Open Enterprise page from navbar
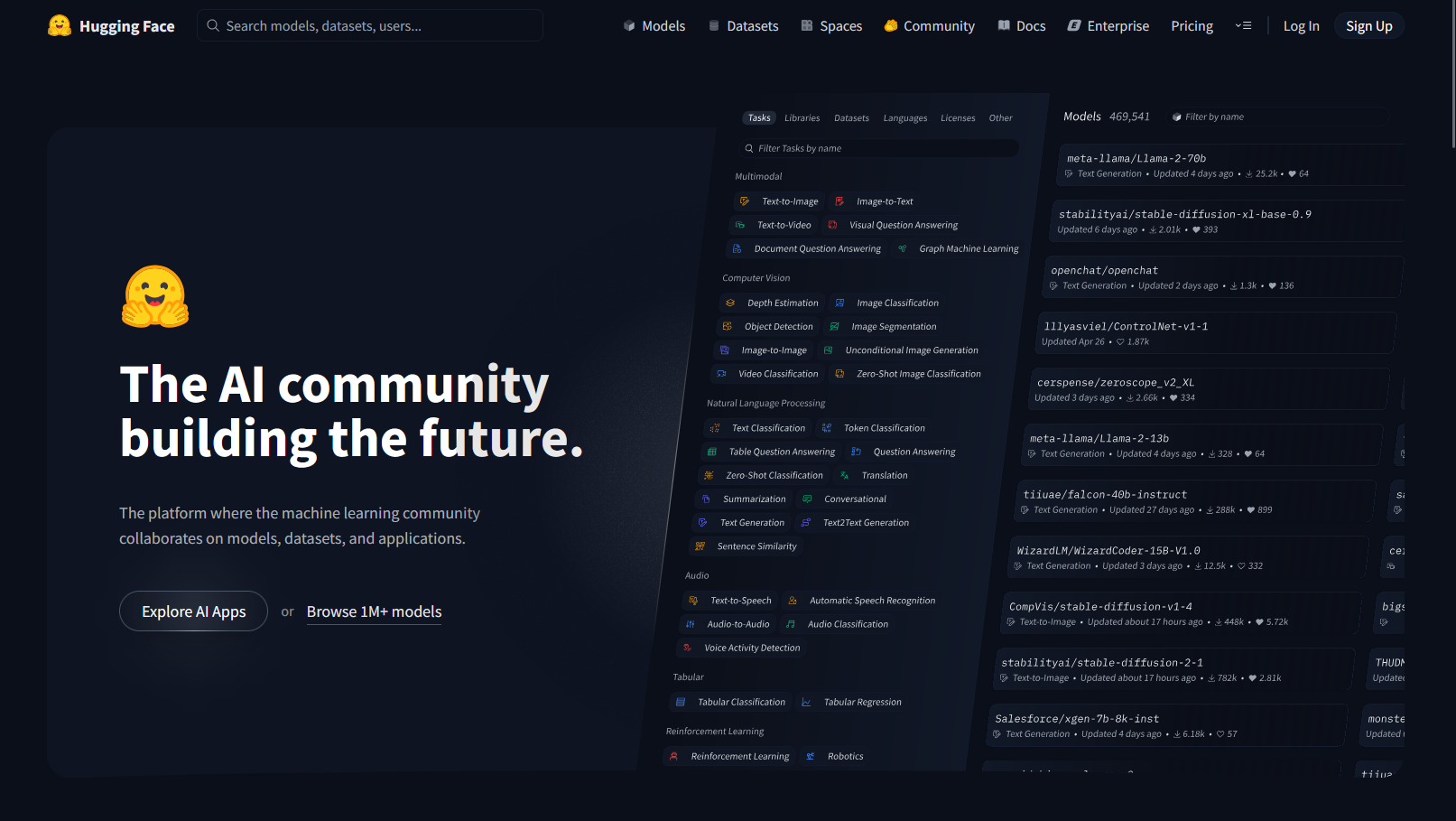This screenshot has width=1456, height=821. tap(1108, 26)
